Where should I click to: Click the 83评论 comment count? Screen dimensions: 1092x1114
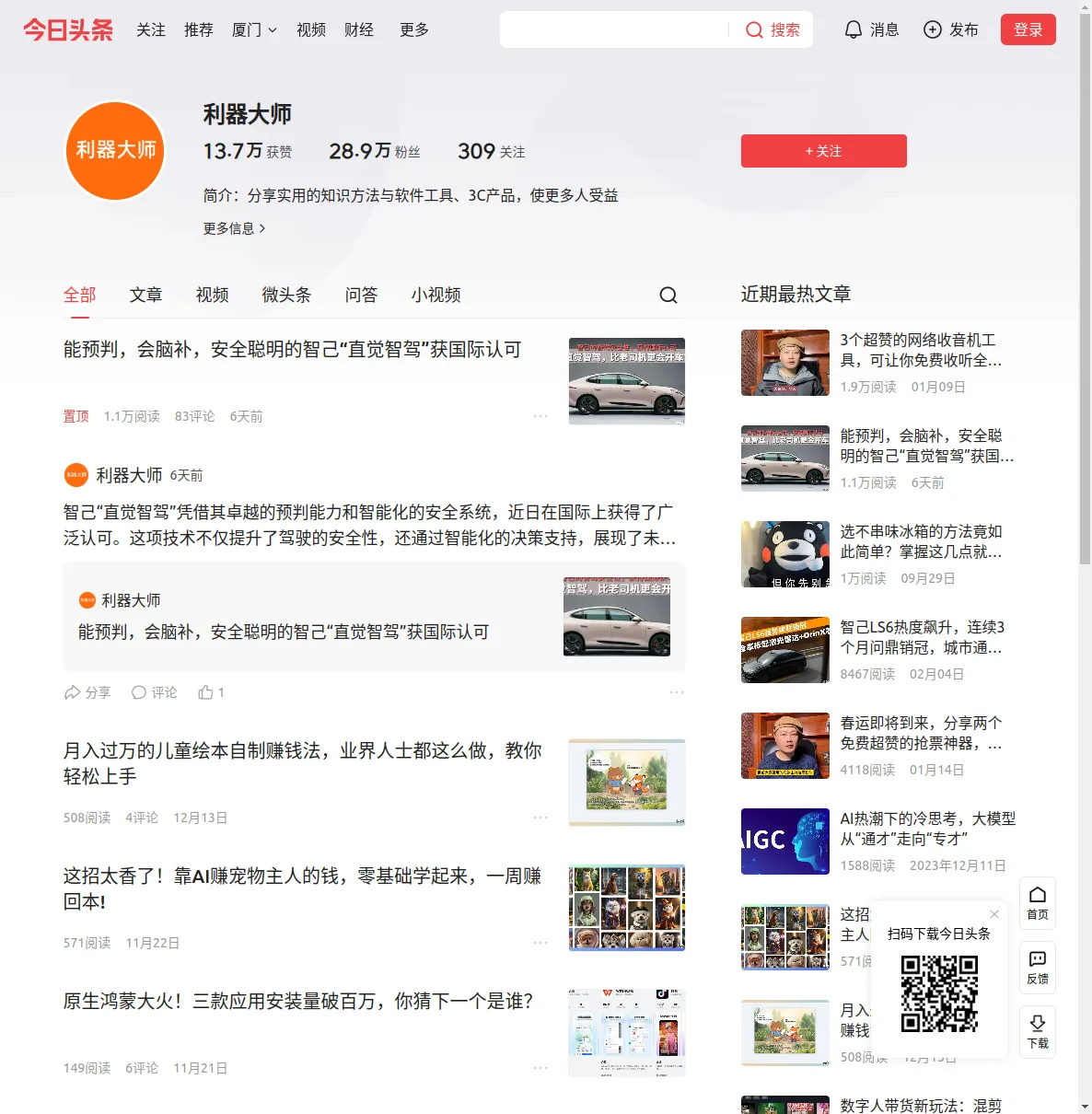195,417
